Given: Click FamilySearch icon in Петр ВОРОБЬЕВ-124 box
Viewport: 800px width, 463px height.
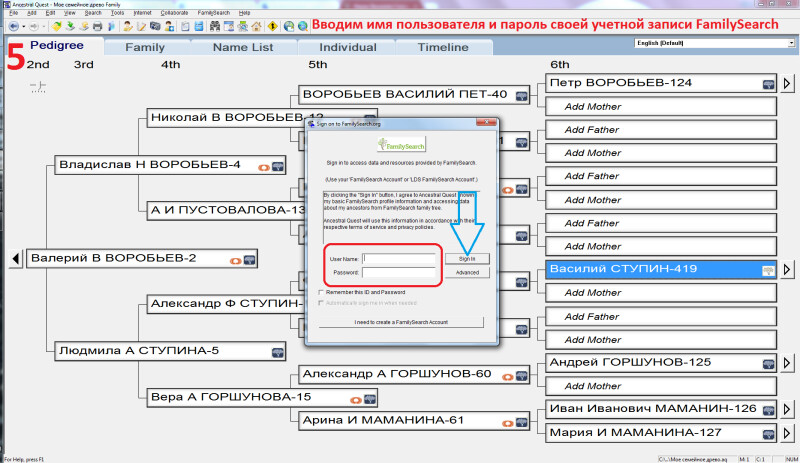Looking at the screenshot, I should (x=768, y=84).
